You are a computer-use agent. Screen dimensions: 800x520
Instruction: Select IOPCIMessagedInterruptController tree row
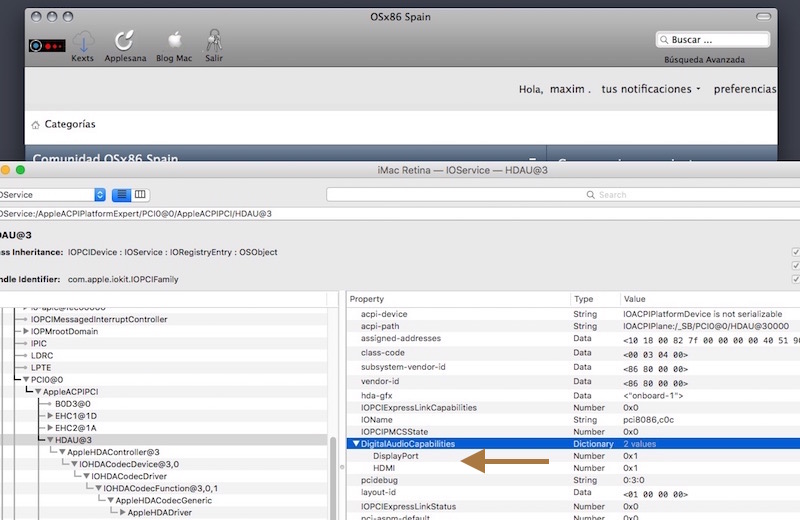(163, 319)
